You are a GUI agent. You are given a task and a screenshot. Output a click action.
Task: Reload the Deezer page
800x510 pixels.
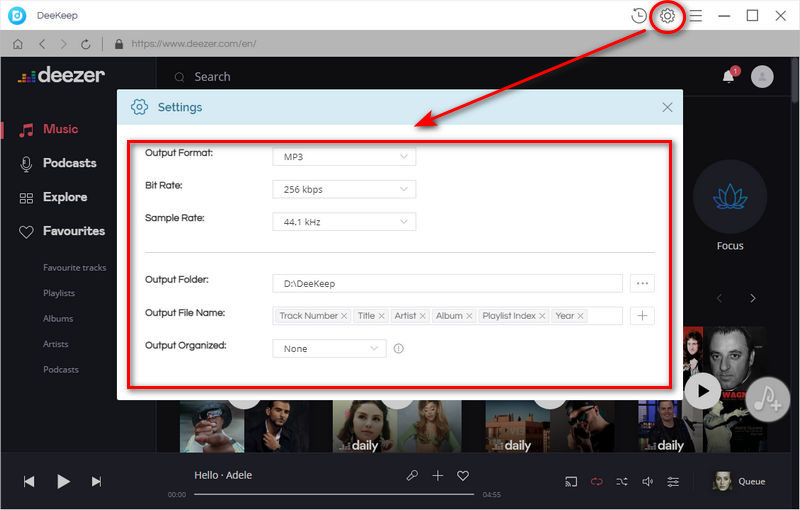85,44
